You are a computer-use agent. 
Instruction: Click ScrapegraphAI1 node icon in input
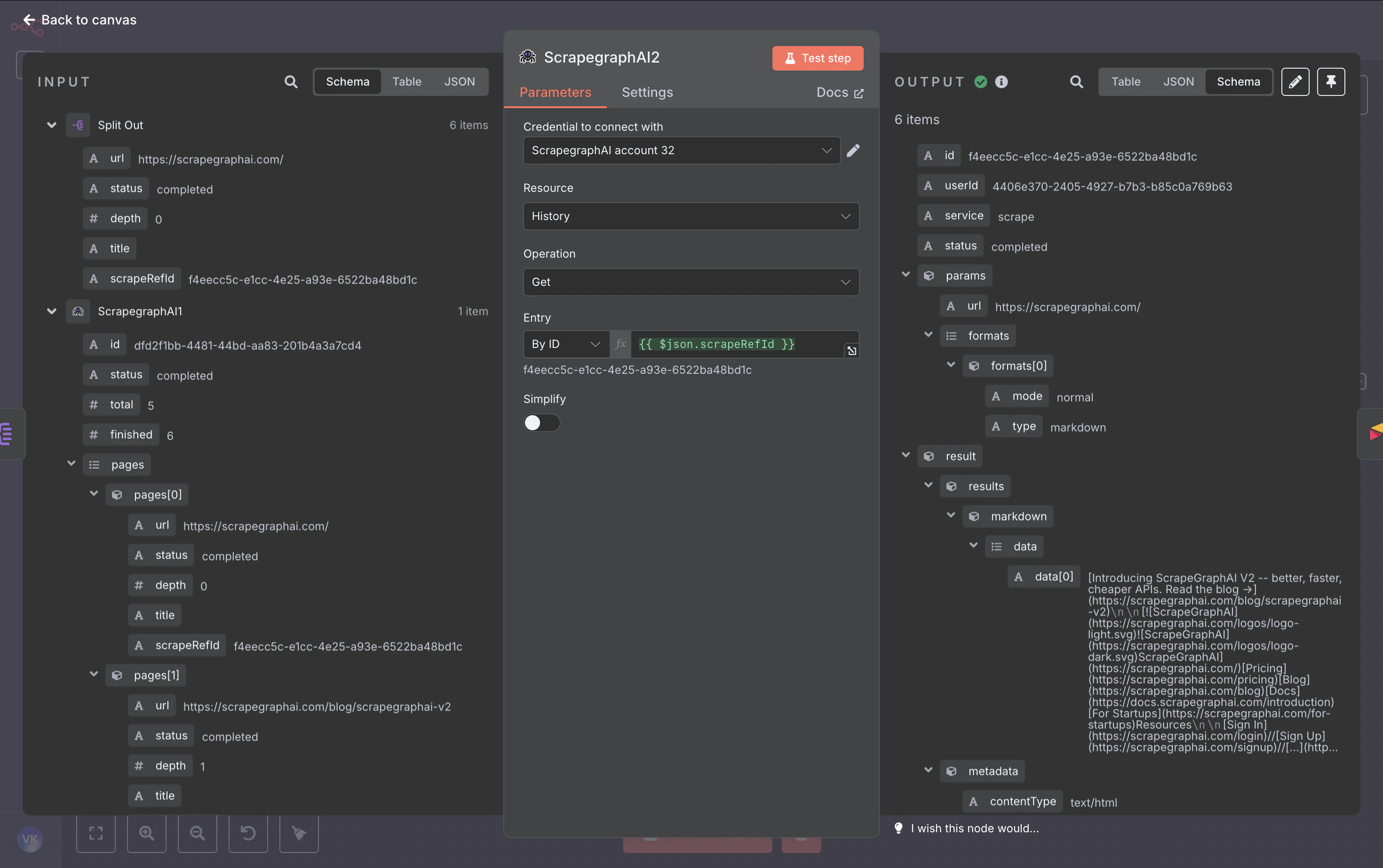pyautogui.click(x=78, y=311)
